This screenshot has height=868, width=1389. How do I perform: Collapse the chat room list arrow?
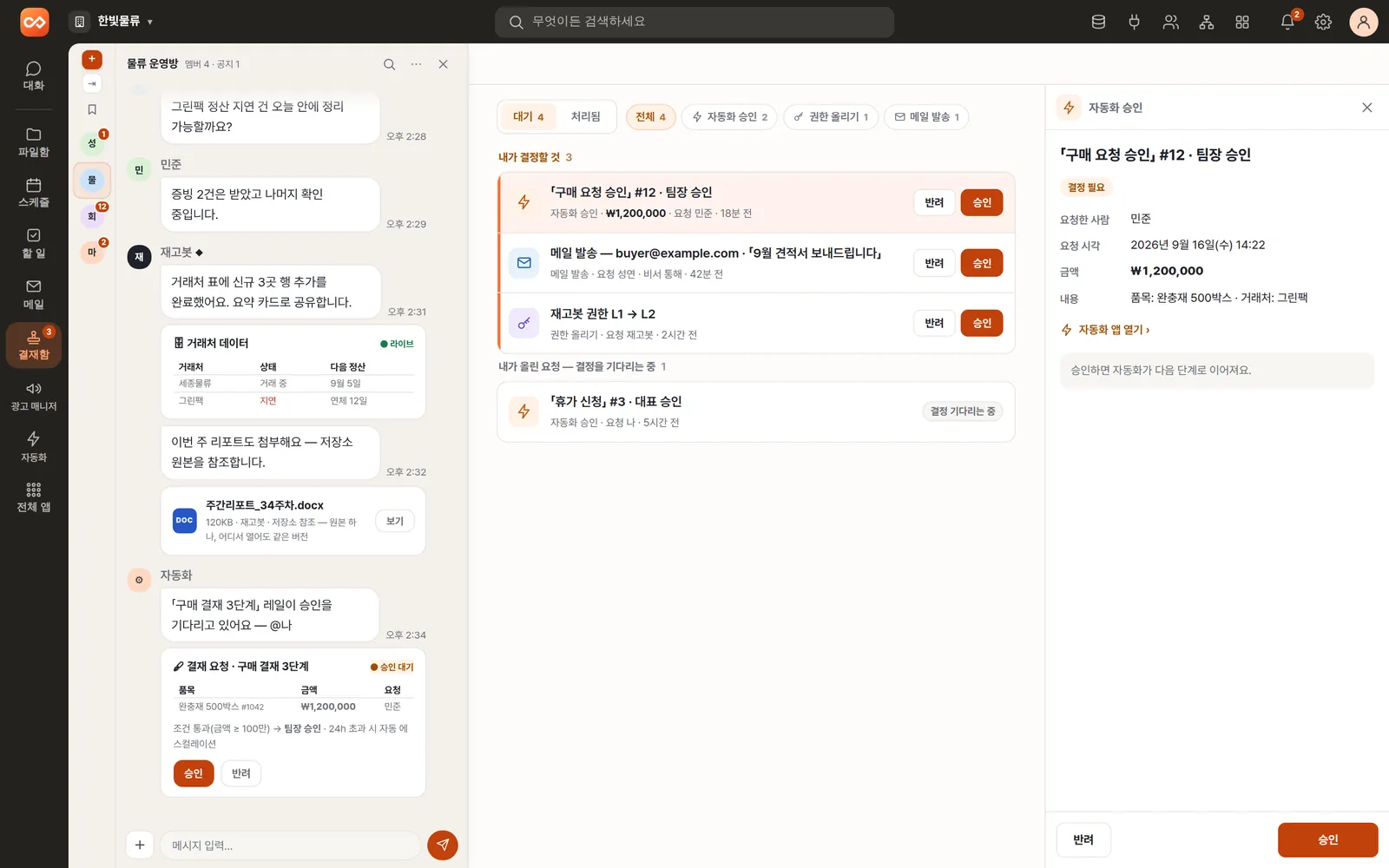click(92, 83)
